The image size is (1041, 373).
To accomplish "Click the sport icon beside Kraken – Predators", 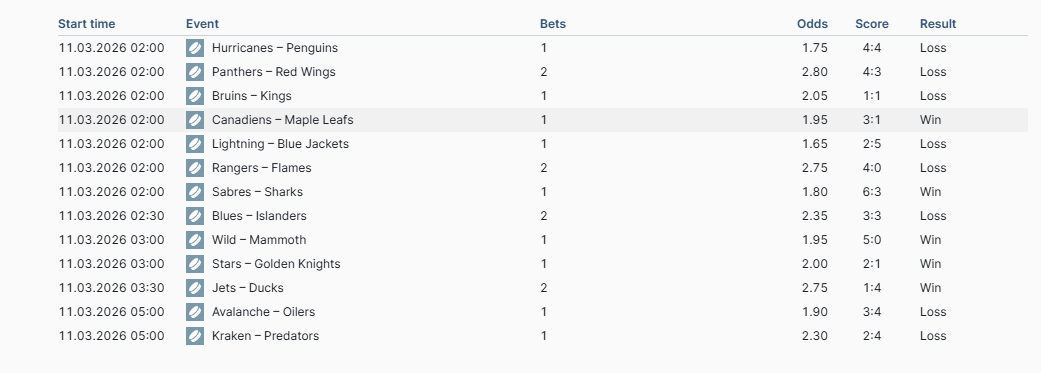I will 195,336.
